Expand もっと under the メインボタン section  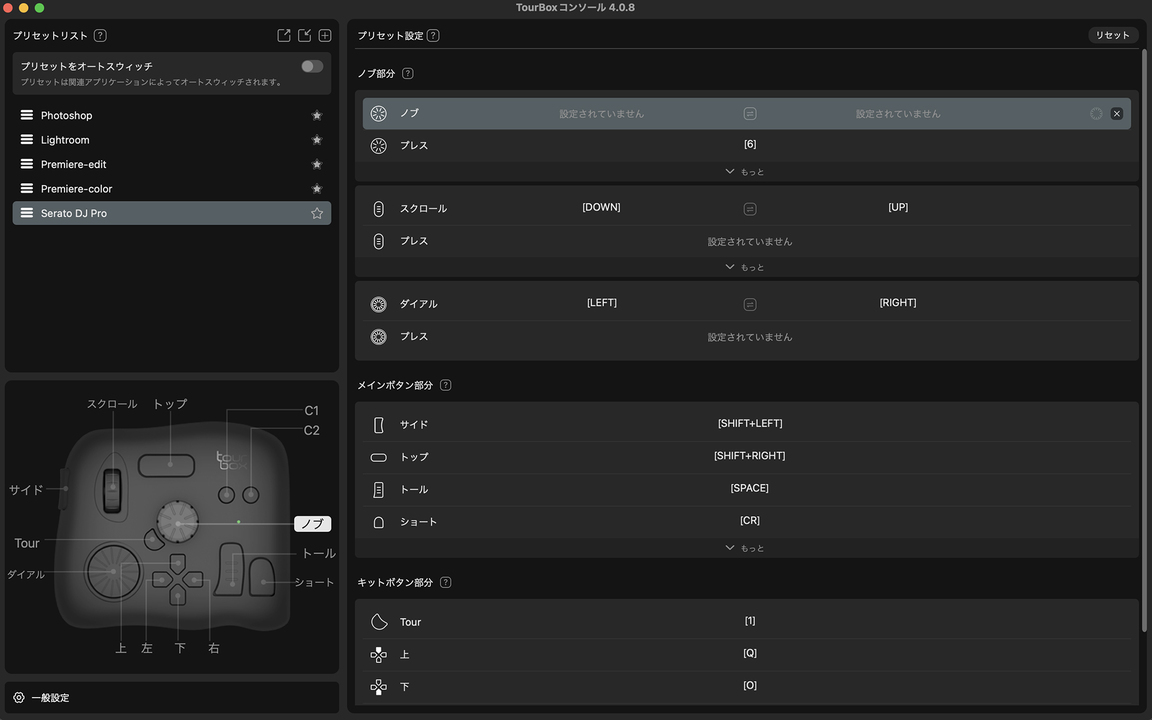744,548
